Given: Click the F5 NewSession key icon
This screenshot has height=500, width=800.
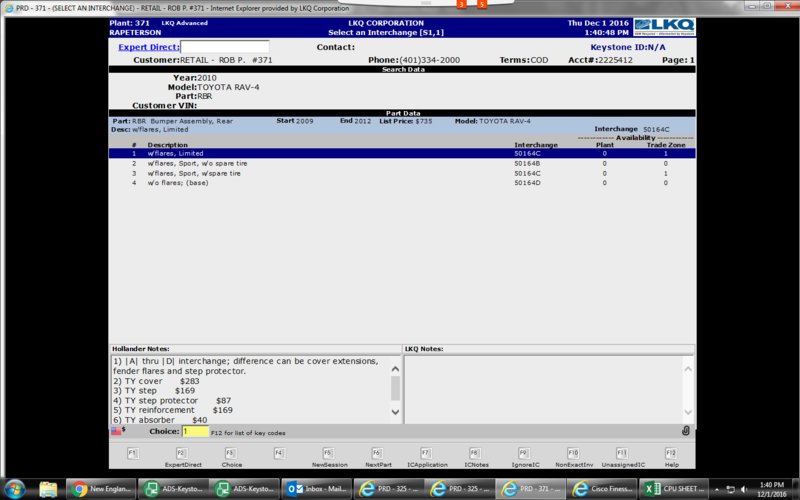Looking at the screenshot, I should point(328,453).
